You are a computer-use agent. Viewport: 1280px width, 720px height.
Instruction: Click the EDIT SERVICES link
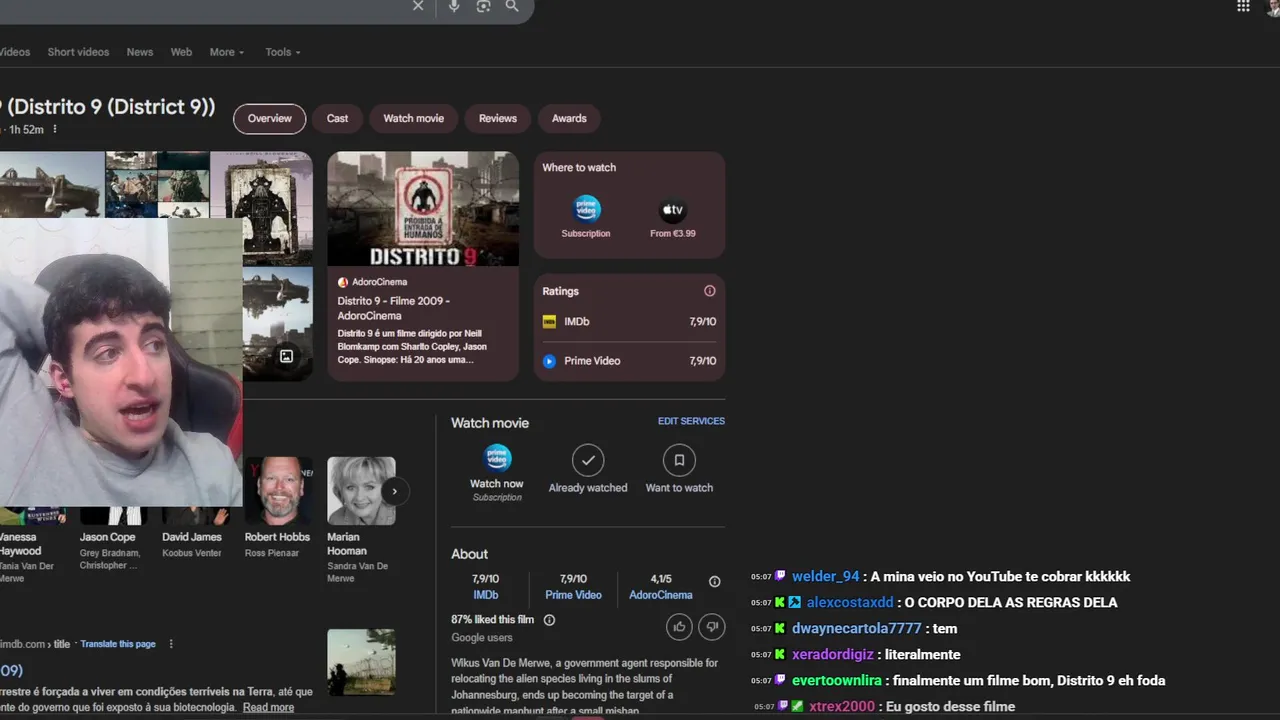pos(691,421)
